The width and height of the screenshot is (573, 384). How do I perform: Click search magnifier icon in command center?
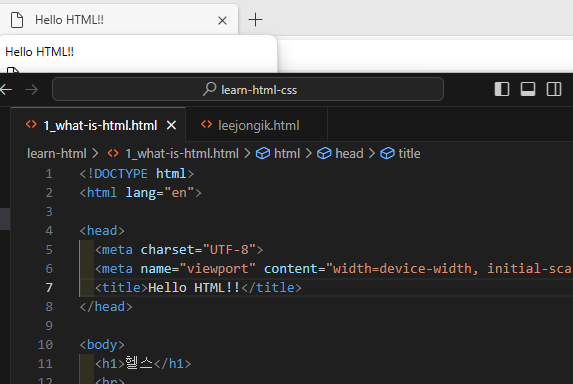point(209,89)
